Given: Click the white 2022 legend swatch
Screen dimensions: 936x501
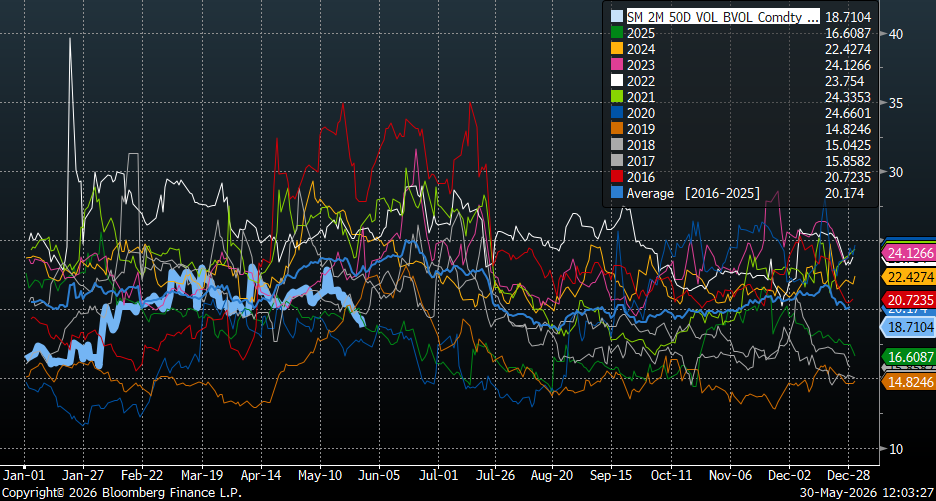Looking at the screenshot, I should 615,81.
